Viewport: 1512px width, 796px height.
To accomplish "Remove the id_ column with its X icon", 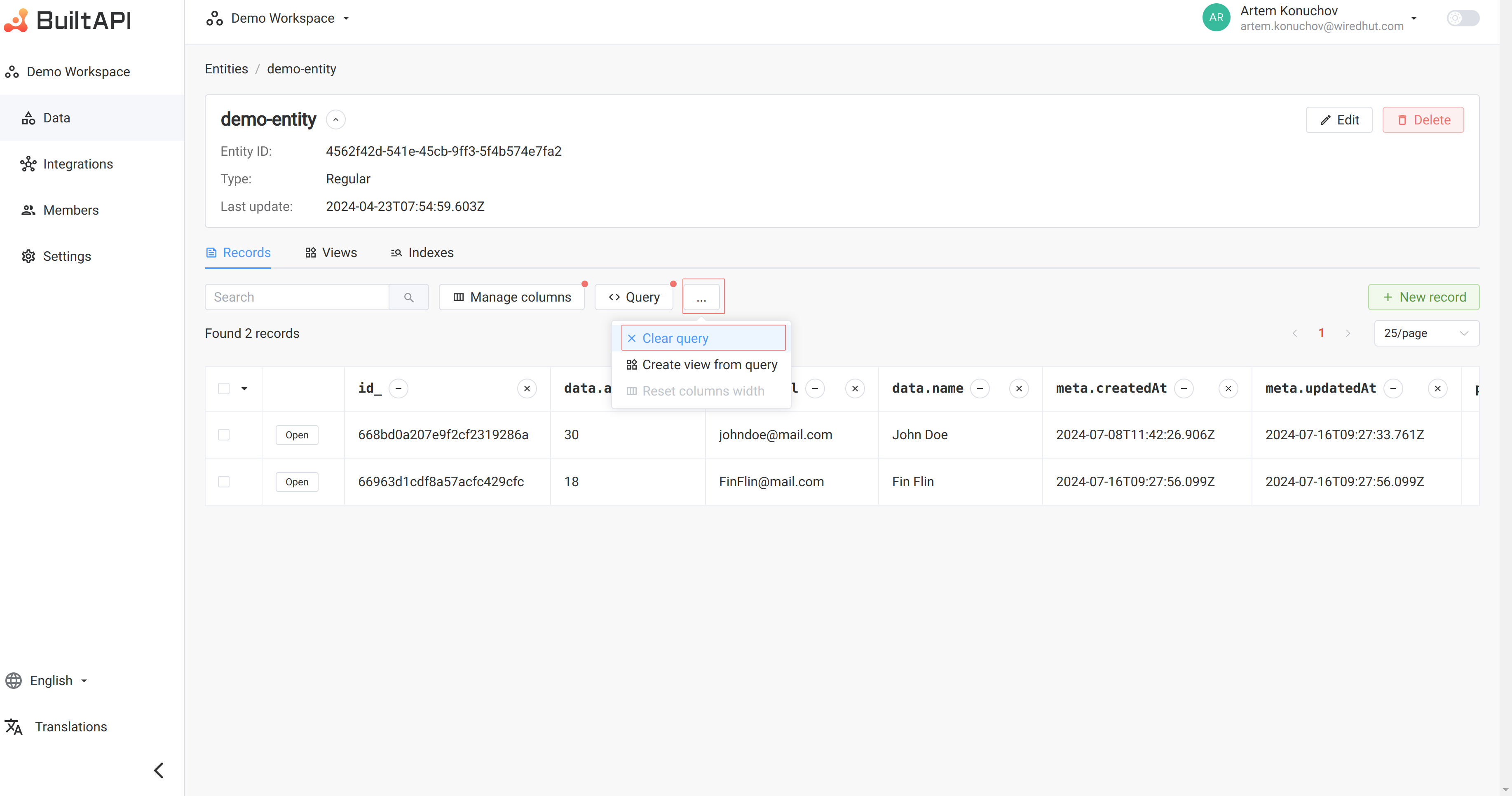I will (527, 389).
